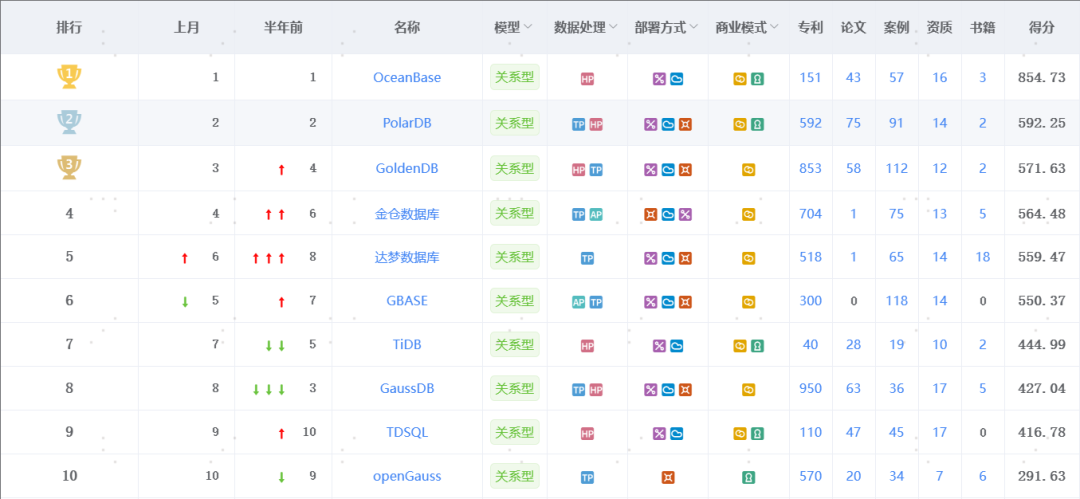Open the 金仓数据库 link
1080x499 pixels.
click(x=407, y=214)
